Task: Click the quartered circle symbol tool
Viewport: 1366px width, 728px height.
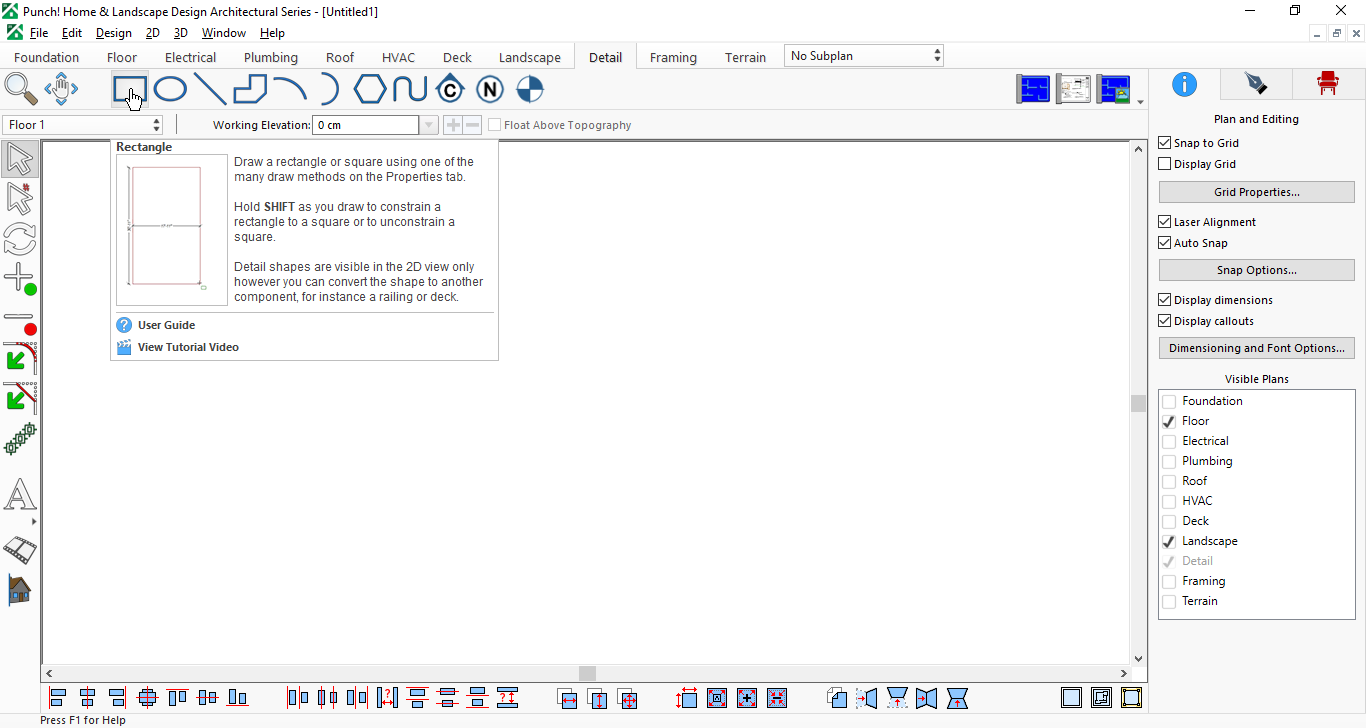Action: 529,90
